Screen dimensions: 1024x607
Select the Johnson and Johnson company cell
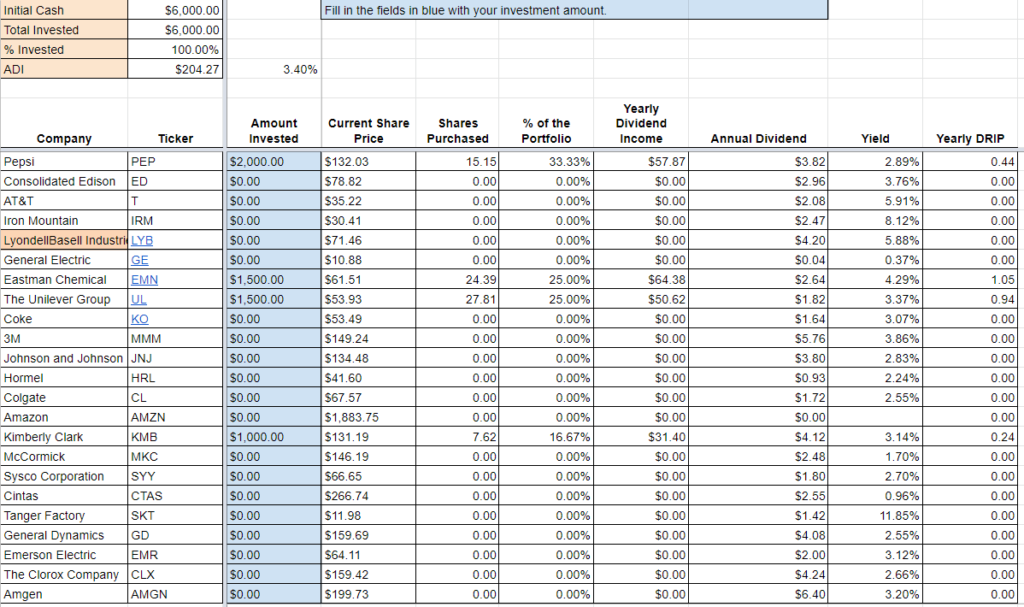pos(64,358)
